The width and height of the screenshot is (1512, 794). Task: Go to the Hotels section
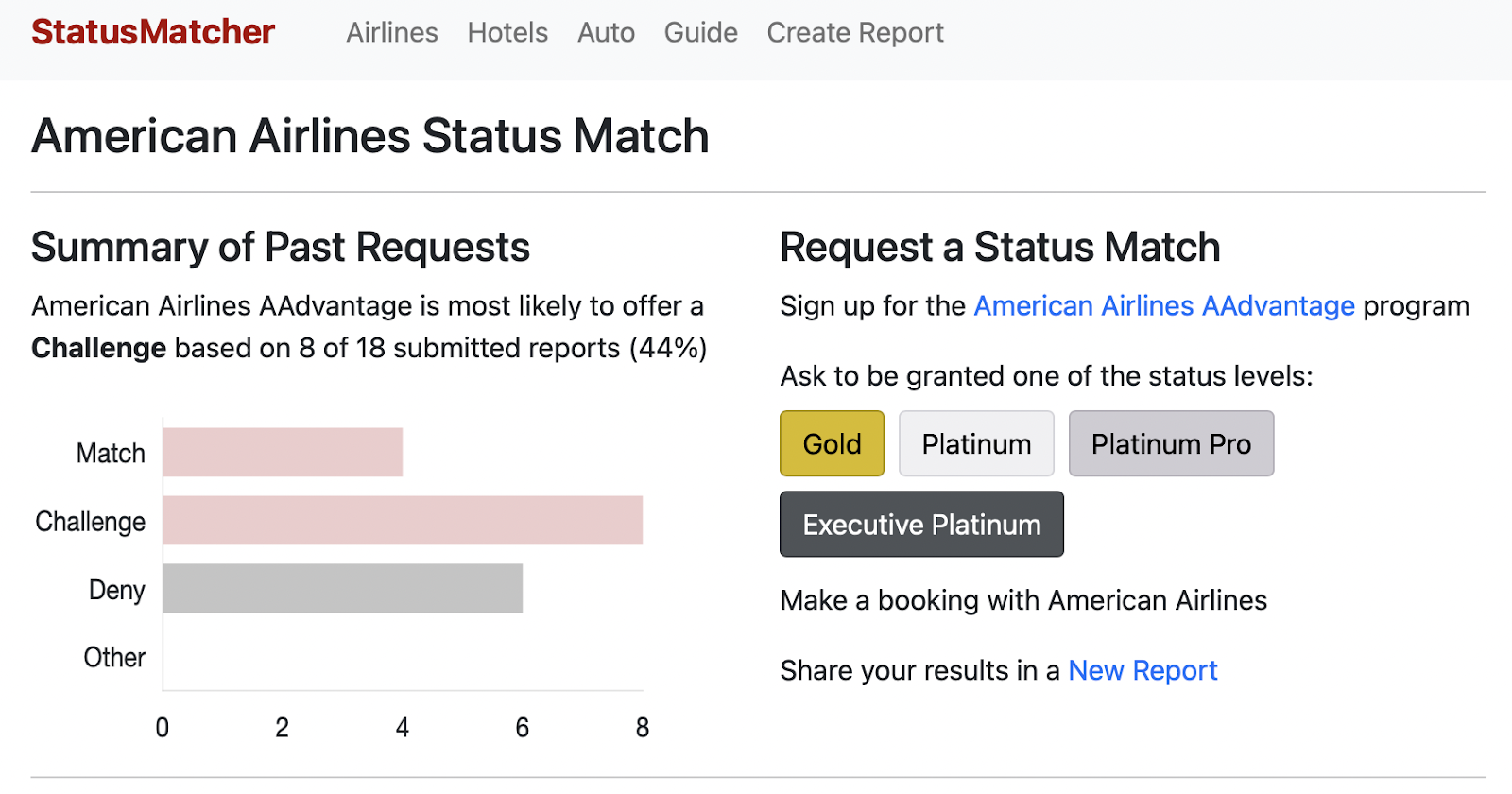(x=507, y=33)
